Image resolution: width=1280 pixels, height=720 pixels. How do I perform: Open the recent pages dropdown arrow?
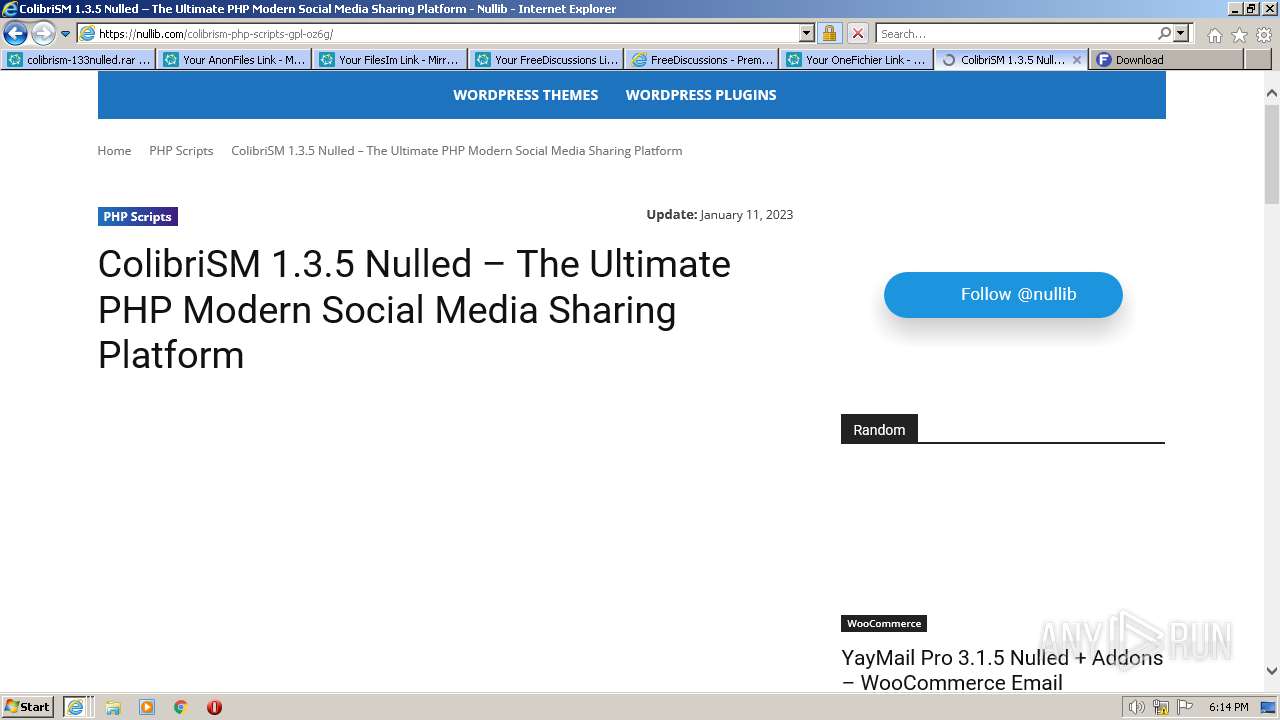click(66, 34)
